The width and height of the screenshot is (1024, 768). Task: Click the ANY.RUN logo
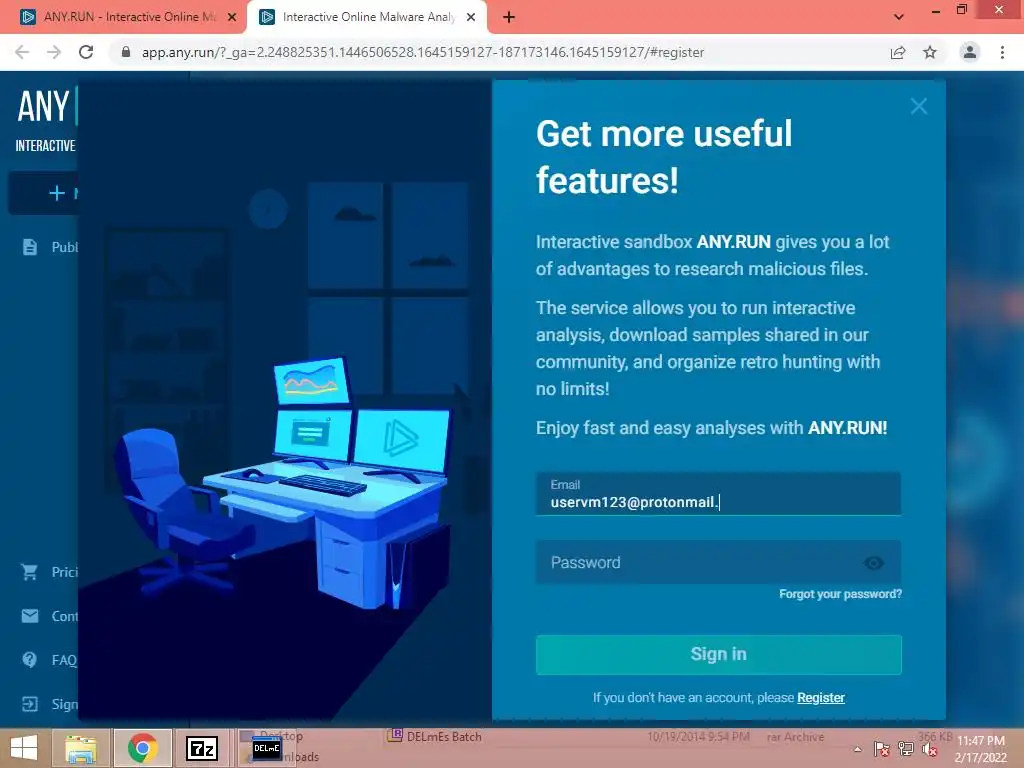click(x=46, y=106)
